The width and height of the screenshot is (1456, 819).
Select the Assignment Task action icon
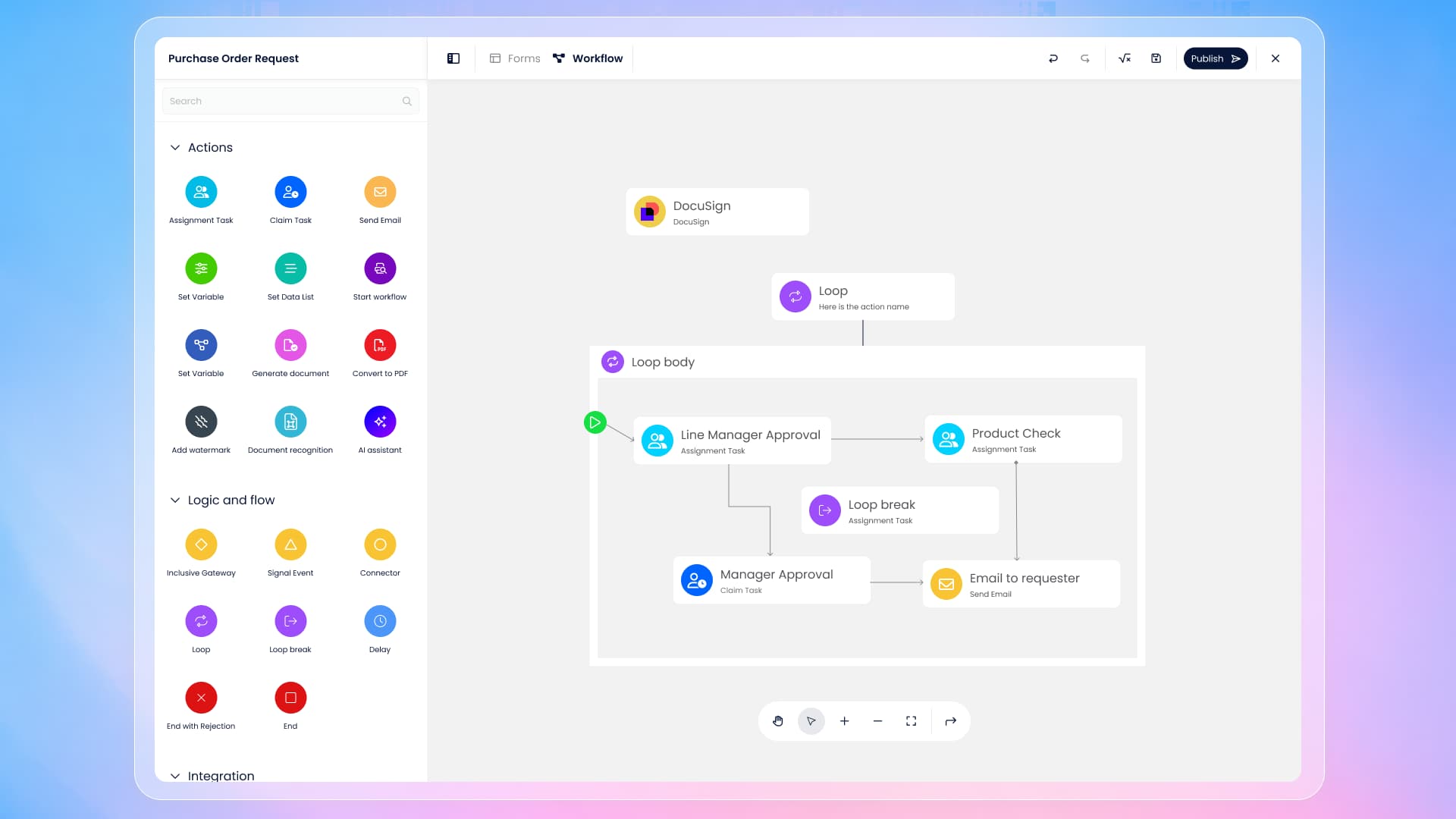pyautogui.click(x=201, y=192)
